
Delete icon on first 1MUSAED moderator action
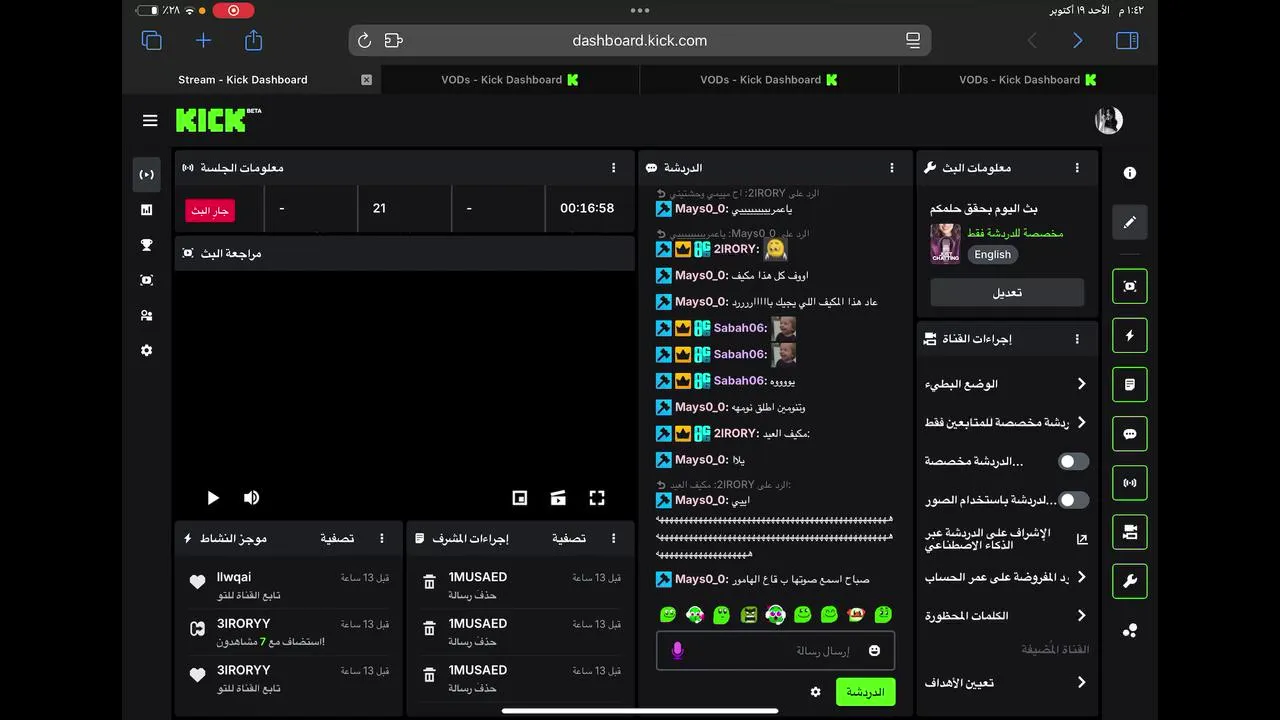pyautogui.click(x=429, y=582)
